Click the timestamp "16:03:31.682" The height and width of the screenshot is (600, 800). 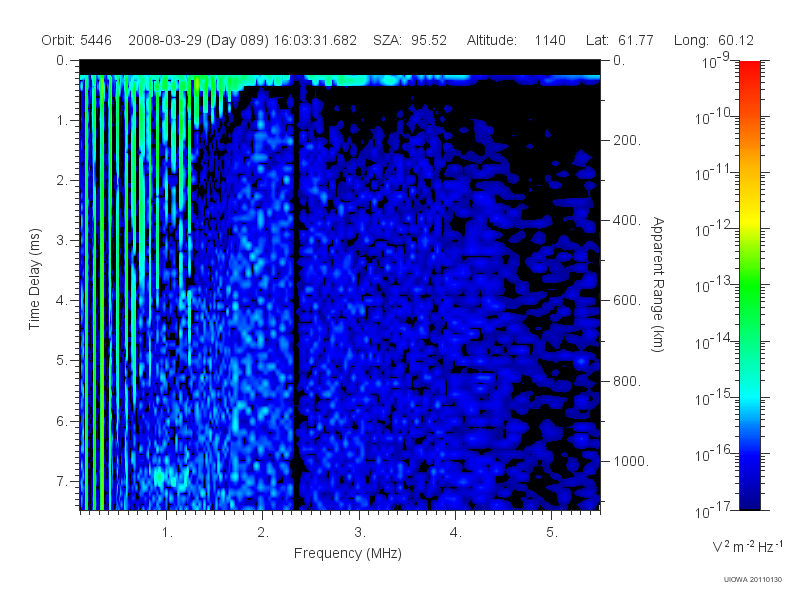[x=315, y=40]
